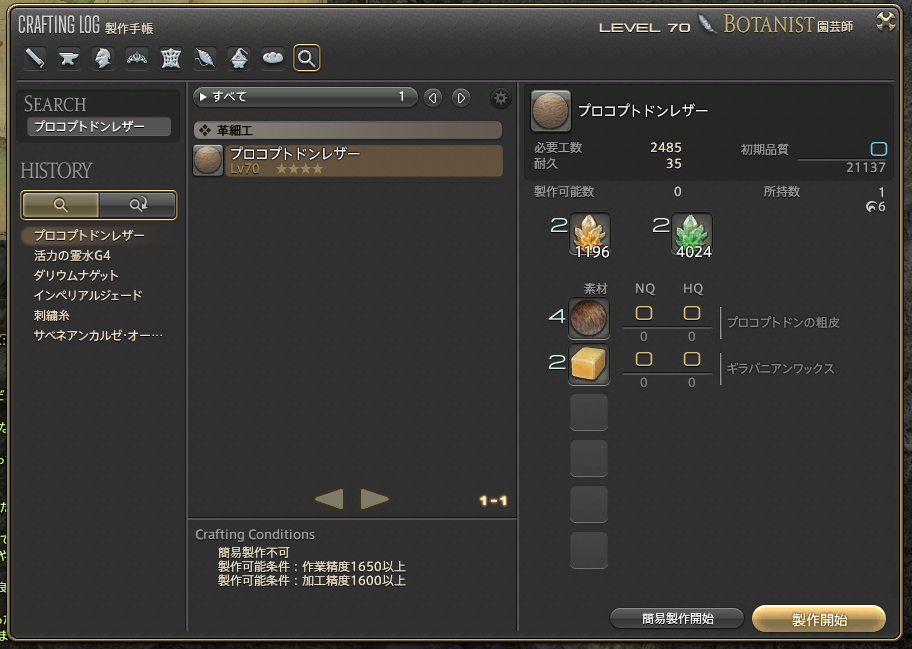Viewport: 912px width, 649px height.
Task: Click the recipe icon in プロコプトドンレザー list row
Action: coord(208,161)
